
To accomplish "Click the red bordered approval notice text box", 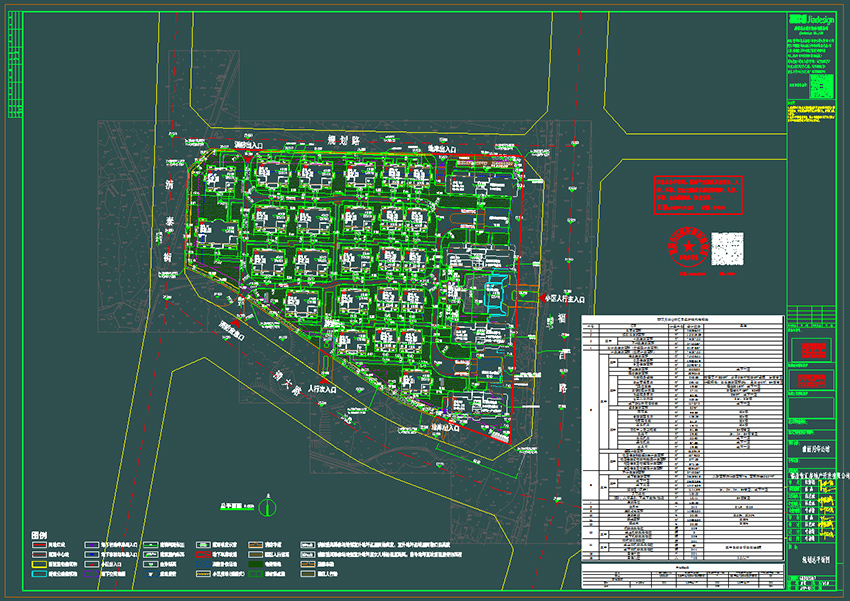I will click(700, 195).
